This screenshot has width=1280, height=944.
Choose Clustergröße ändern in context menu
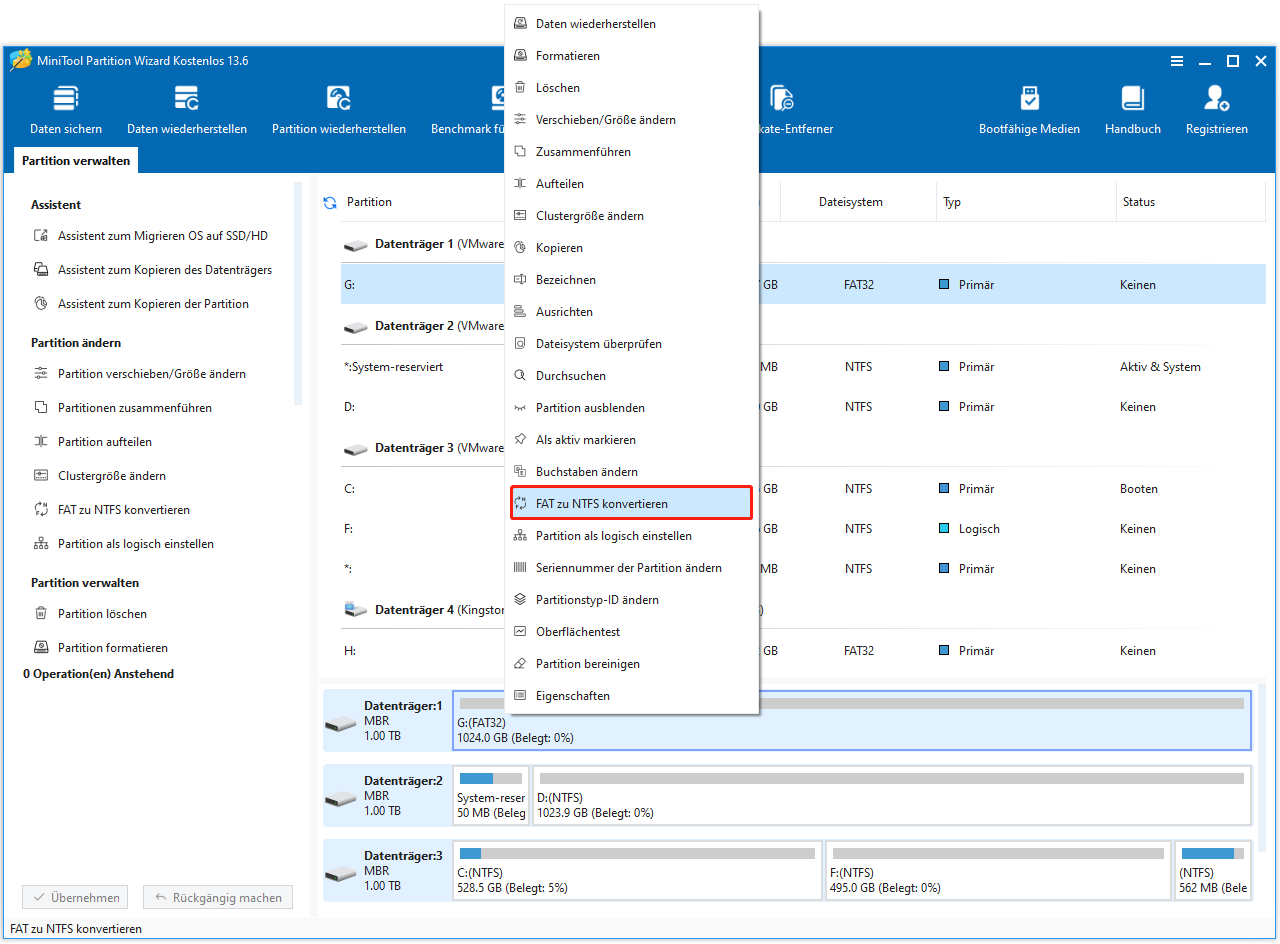click(631, 216)
